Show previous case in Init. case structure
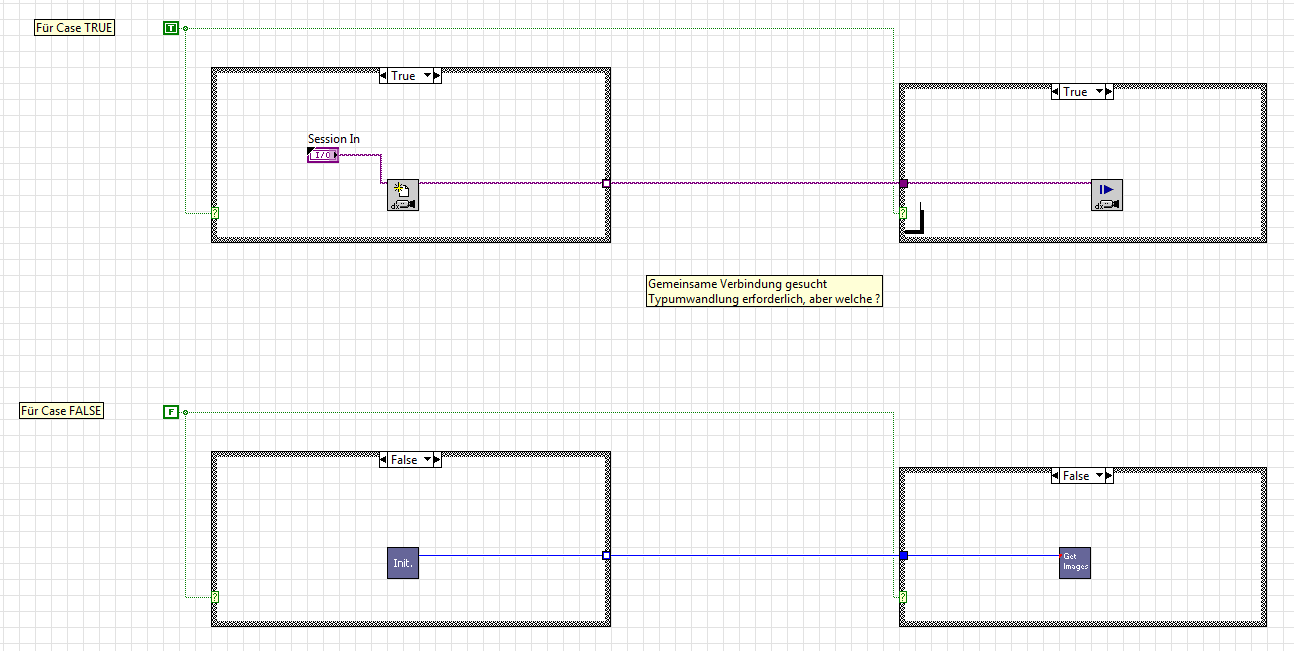 [x=384, y=460]
